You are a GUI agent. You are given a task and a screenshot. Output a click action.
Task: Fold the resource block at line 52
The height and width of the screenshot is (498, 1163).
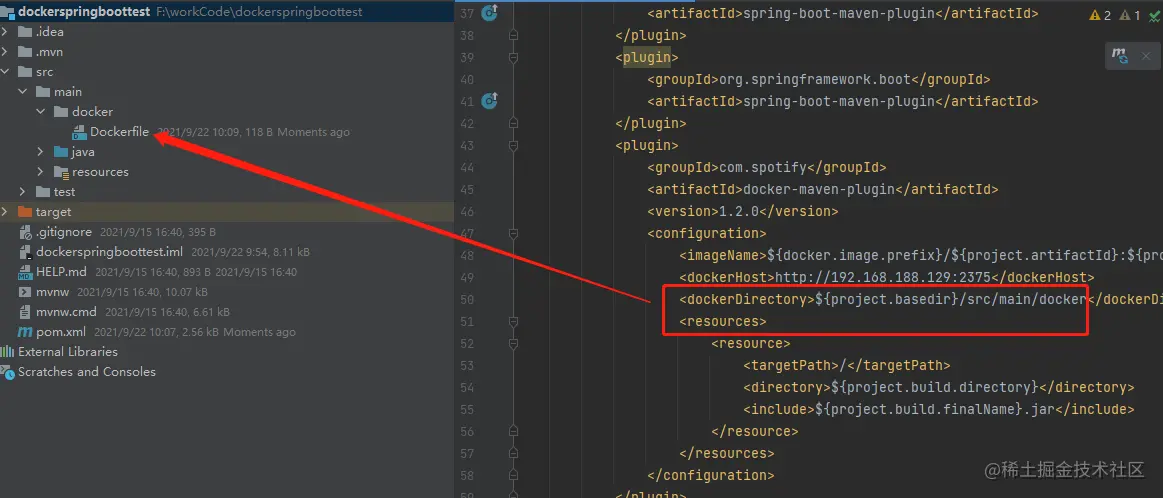(513, 344)
